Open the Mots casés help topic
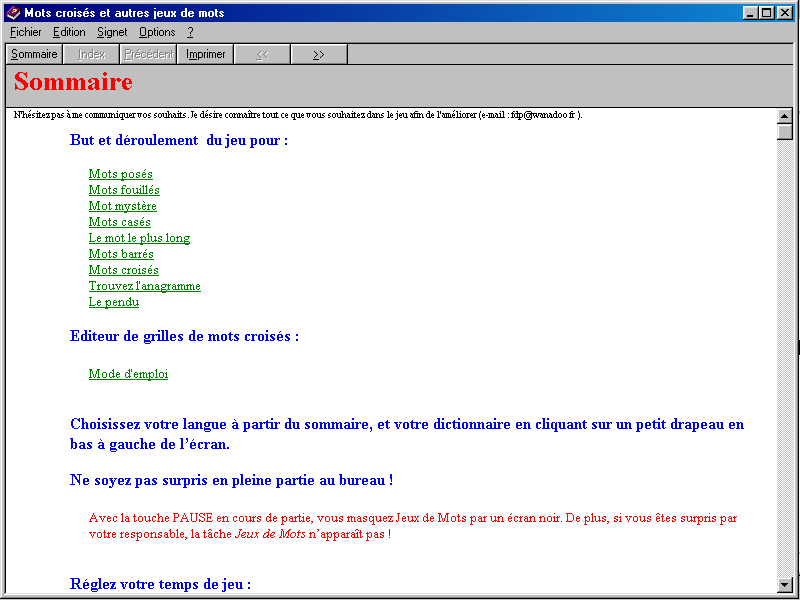Viewport: 800px width, 600px height. (x=120, y=222)
